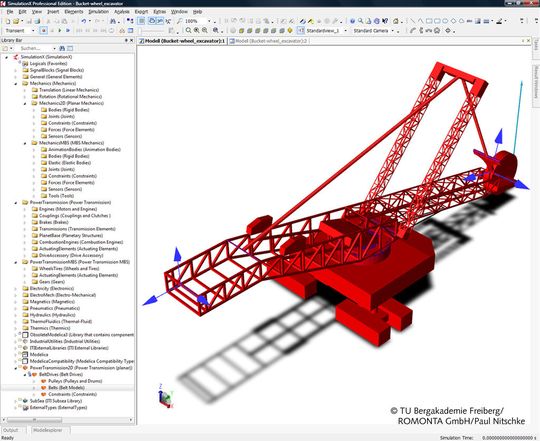
Task: Click the yellow solid shape view icon
Action: [x=290, y=31]
